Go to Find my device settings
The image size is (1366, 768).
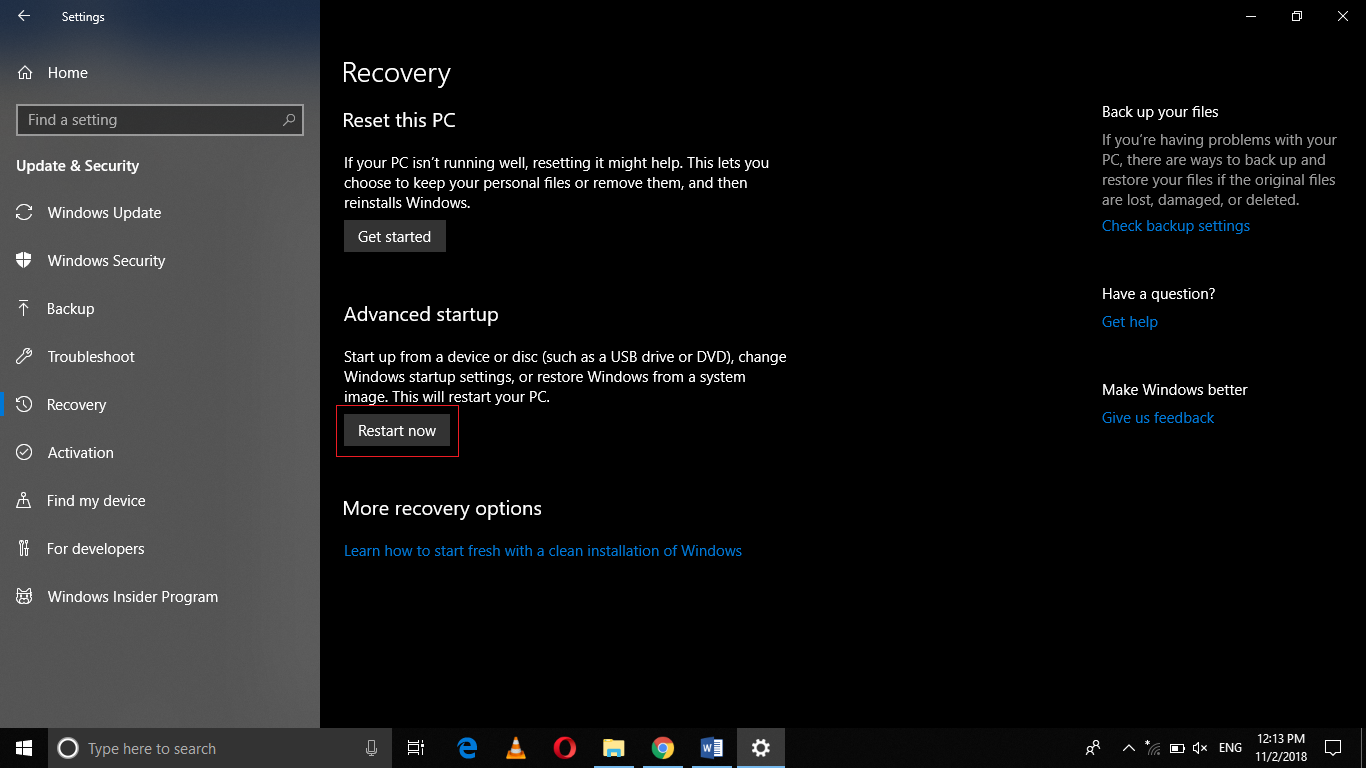coord(160,500)
